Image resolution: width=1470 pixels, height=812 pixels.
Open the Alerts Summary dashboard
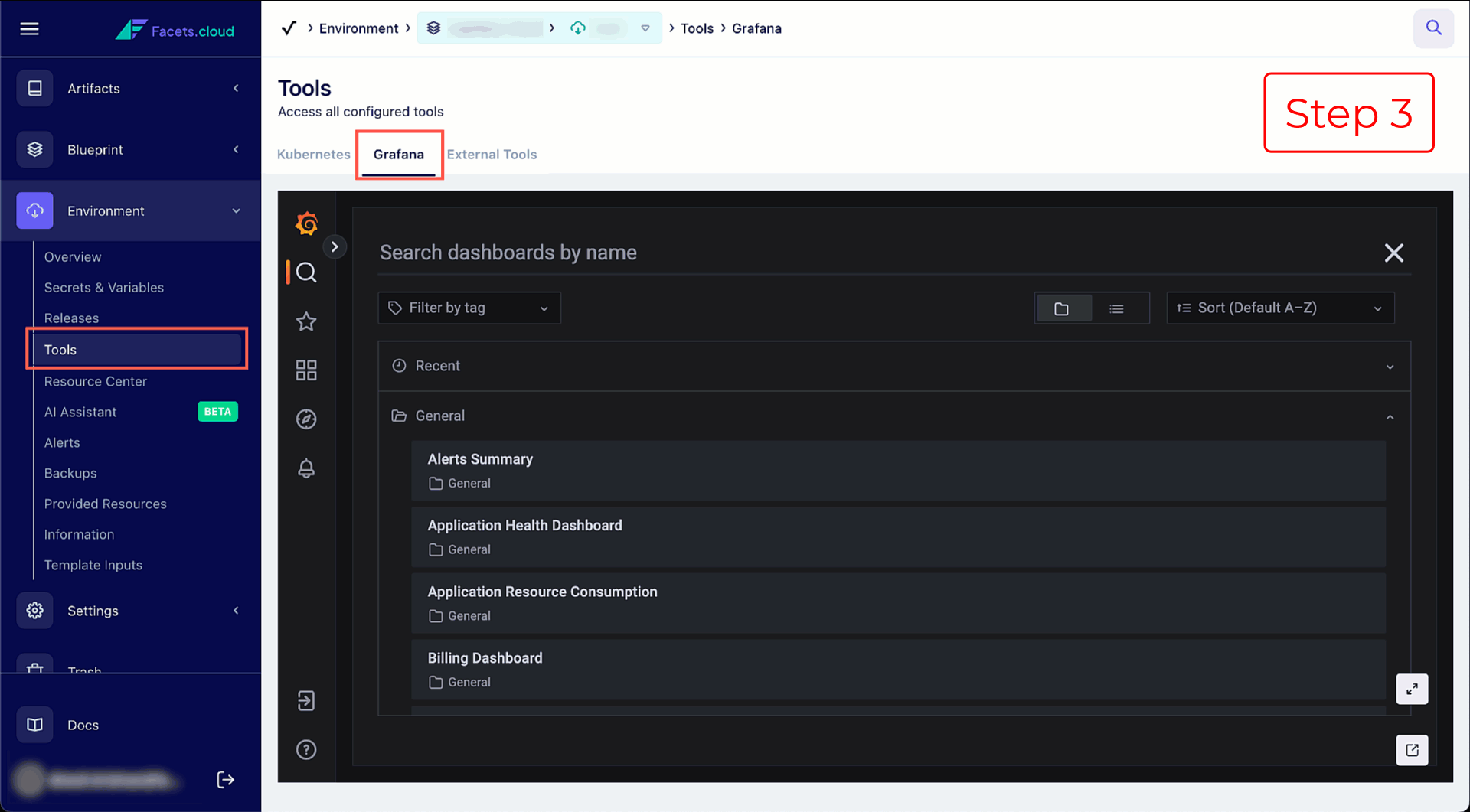[x=898, y=471]
